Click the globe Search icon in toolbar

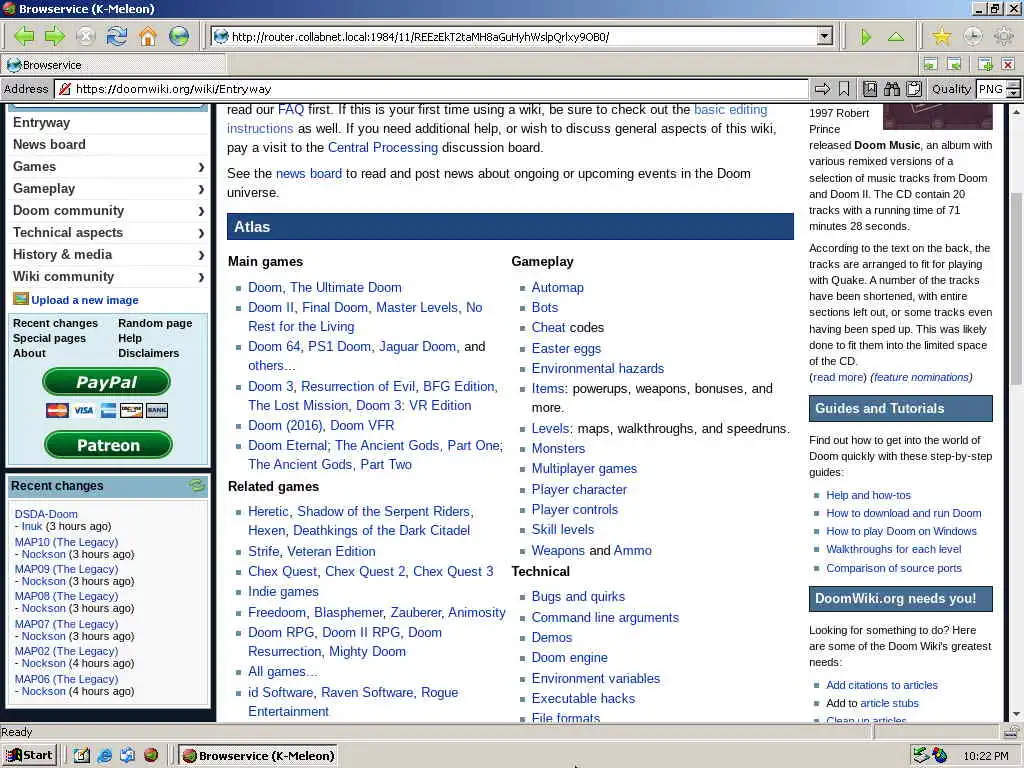point(178,36)
